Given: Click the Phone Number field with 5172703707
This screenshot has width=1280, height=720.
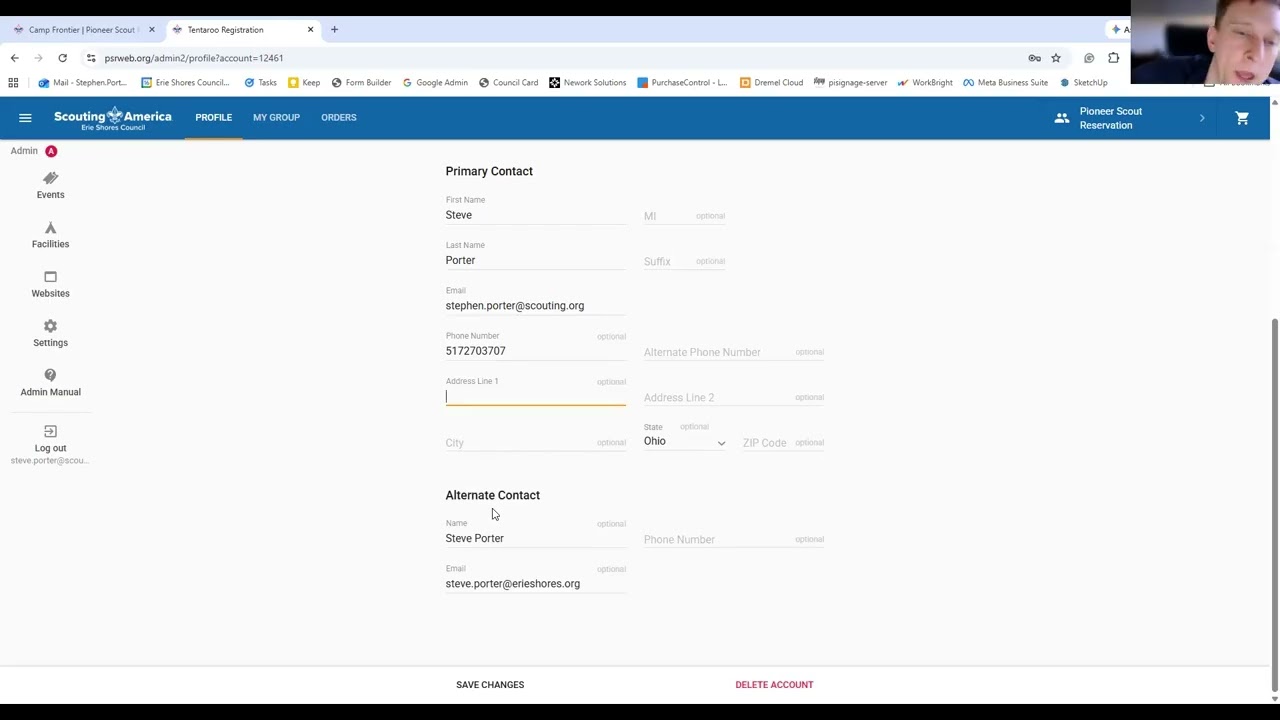Looking at the screenshot, I should tap(535, 351).
